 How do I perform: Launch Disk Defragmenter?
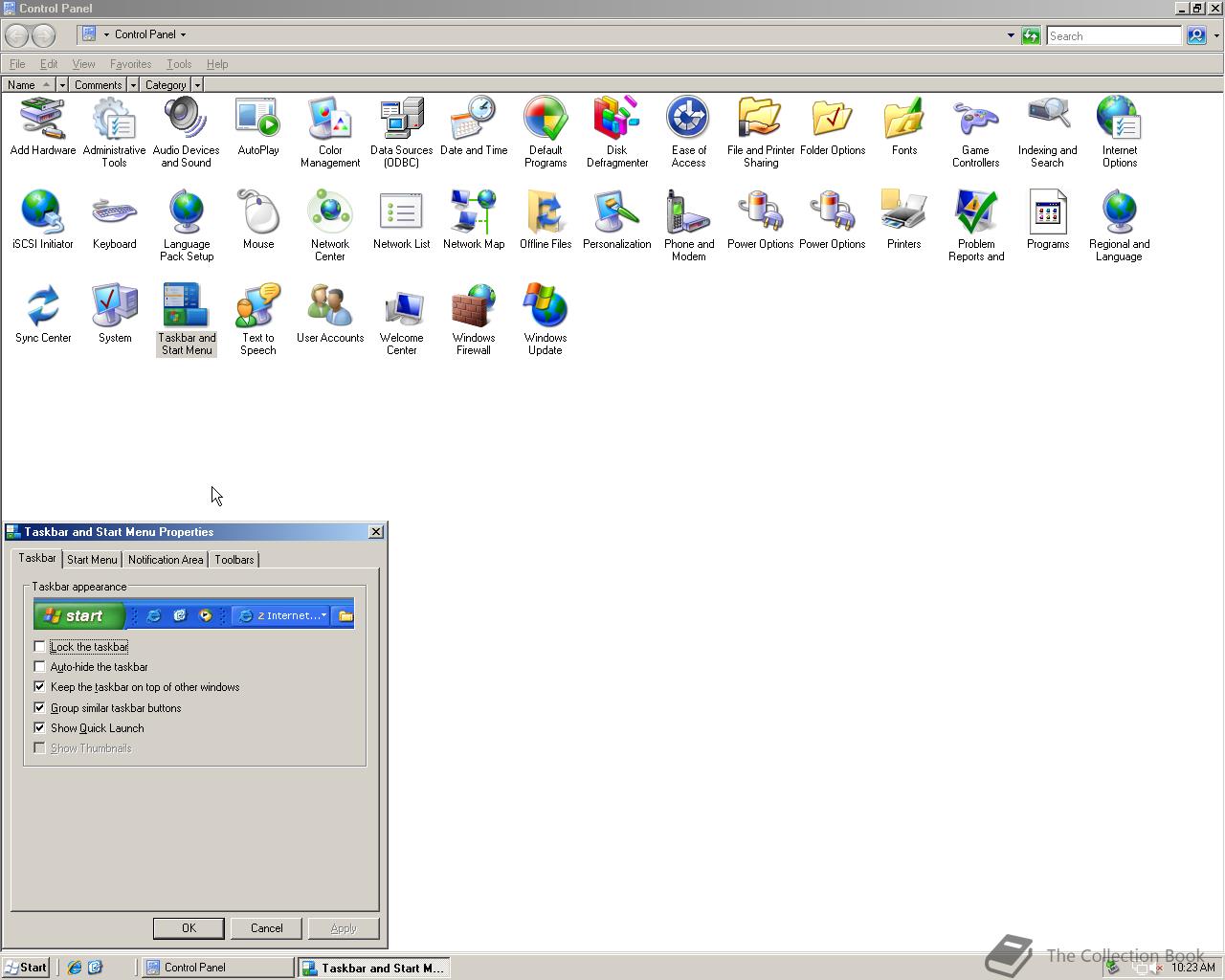coord(617,132)
